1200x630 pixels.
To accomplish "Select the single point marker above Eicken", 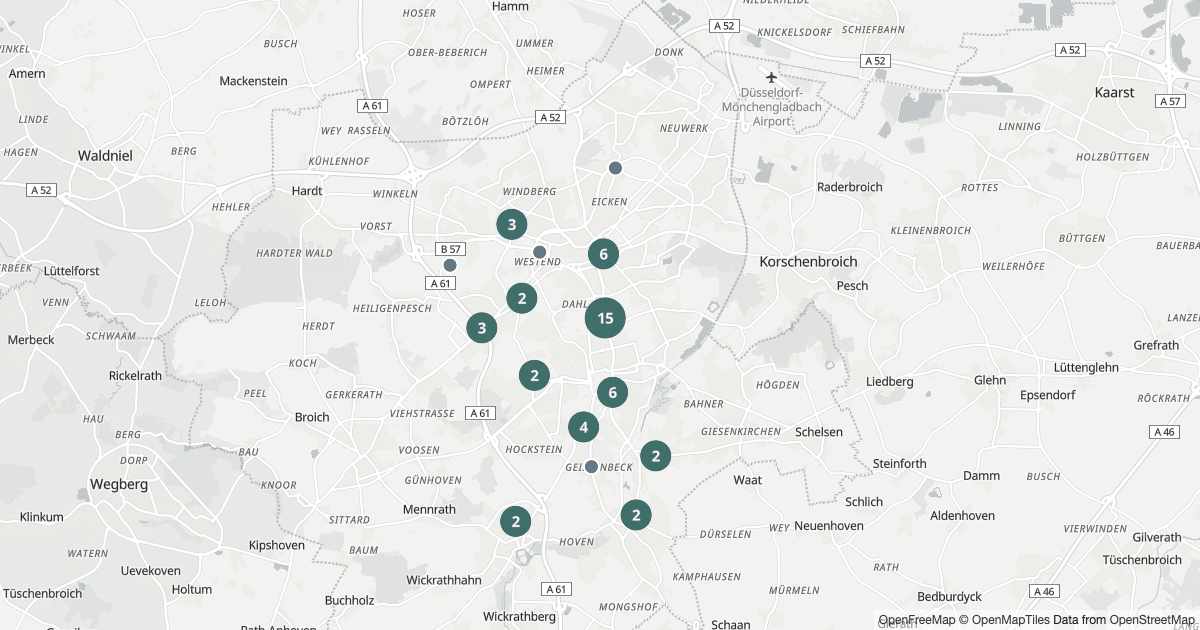I will point(616,168).
